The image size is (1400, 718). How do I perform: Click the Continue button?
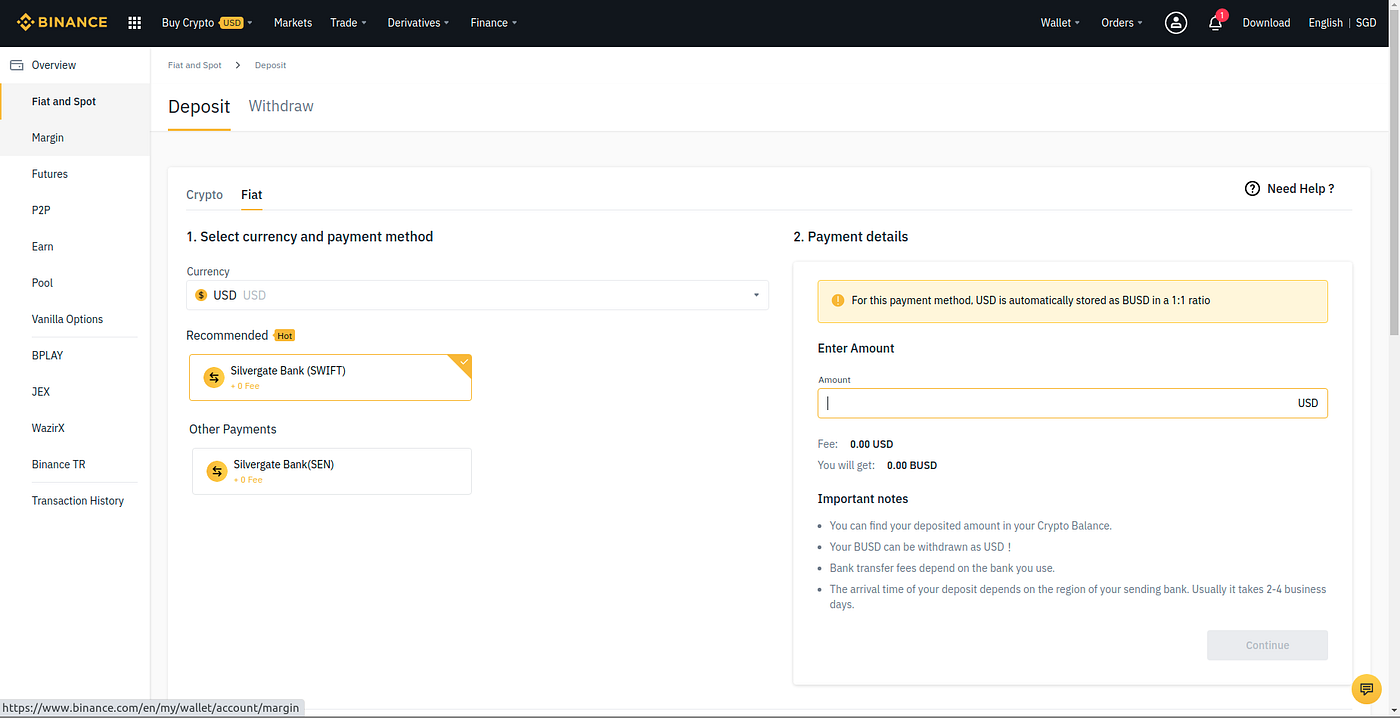[x=1267, y=645]
